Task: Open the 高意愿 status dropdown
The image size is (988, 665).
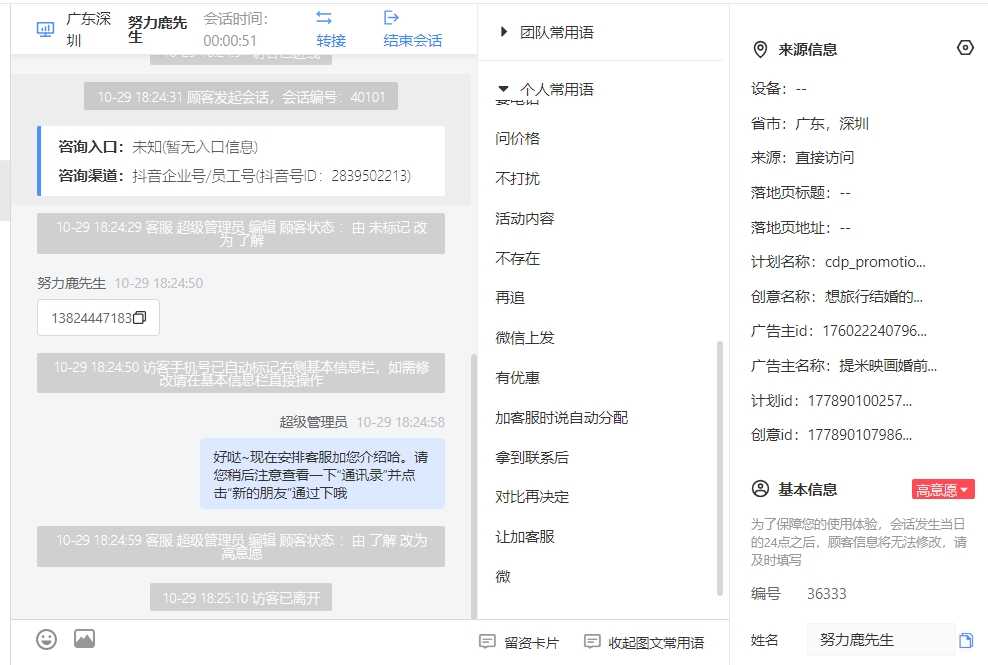Action: click(943, 490)
